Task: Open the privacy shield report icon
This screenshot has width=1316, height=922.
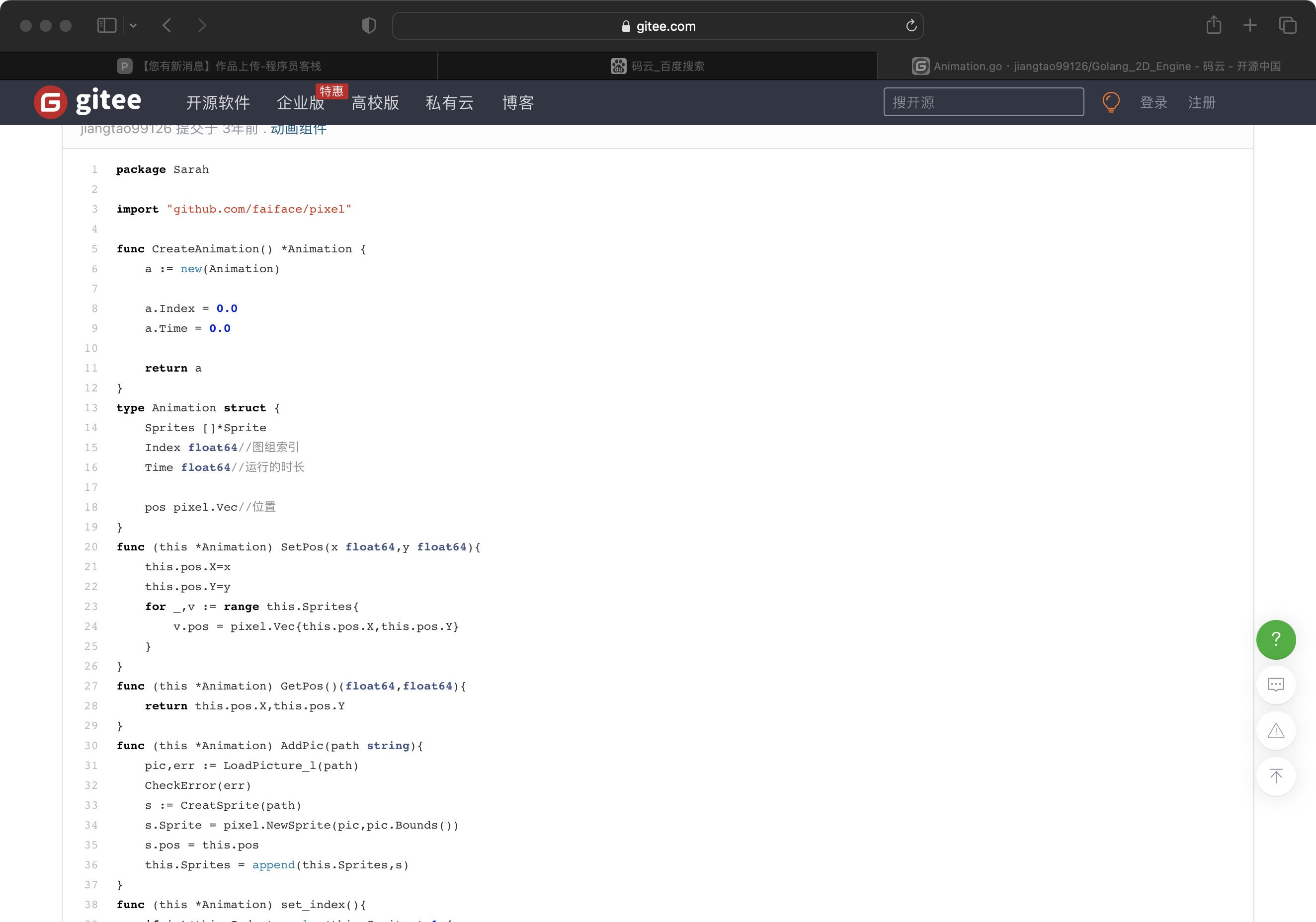Action: (x=369, y=25)
